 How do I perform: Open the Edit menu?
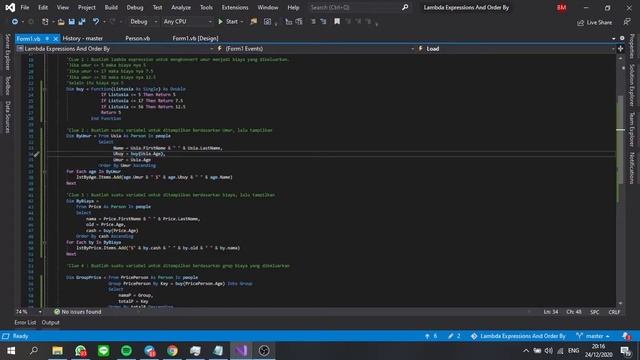43,7
